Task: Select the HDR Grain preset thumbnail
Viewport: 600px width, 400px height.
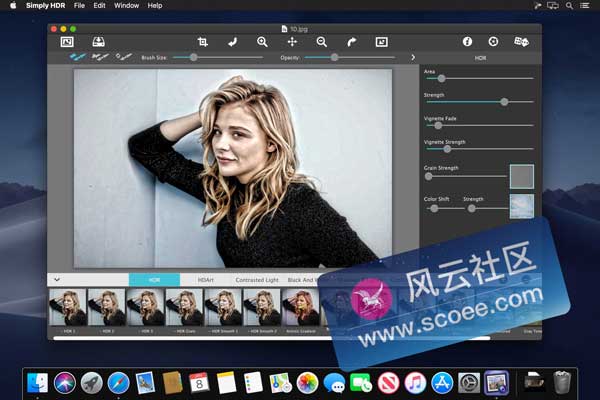Action: click(x=184, y=307)
